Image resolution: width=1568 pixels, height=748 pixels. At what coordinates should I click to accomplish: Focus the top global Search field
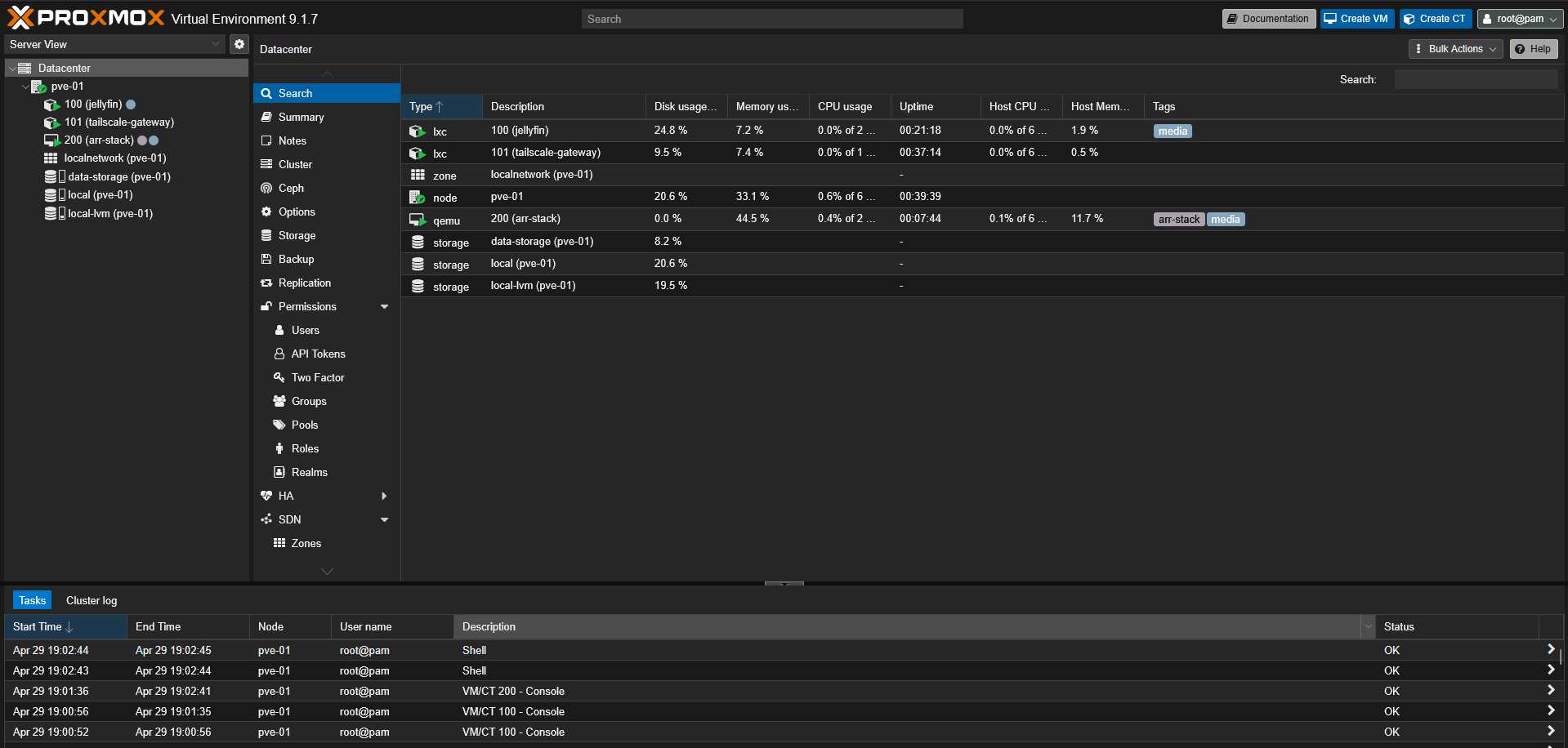pyautogui.click(x=772, y=19)
